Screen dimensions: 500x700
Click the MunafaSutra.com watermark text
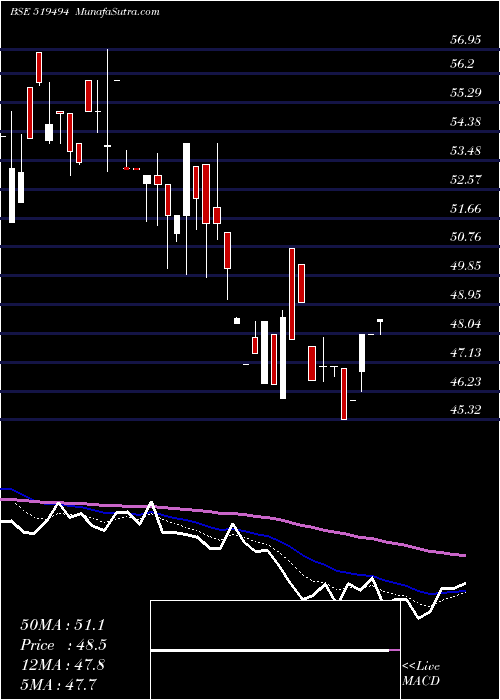pos(118,12)
